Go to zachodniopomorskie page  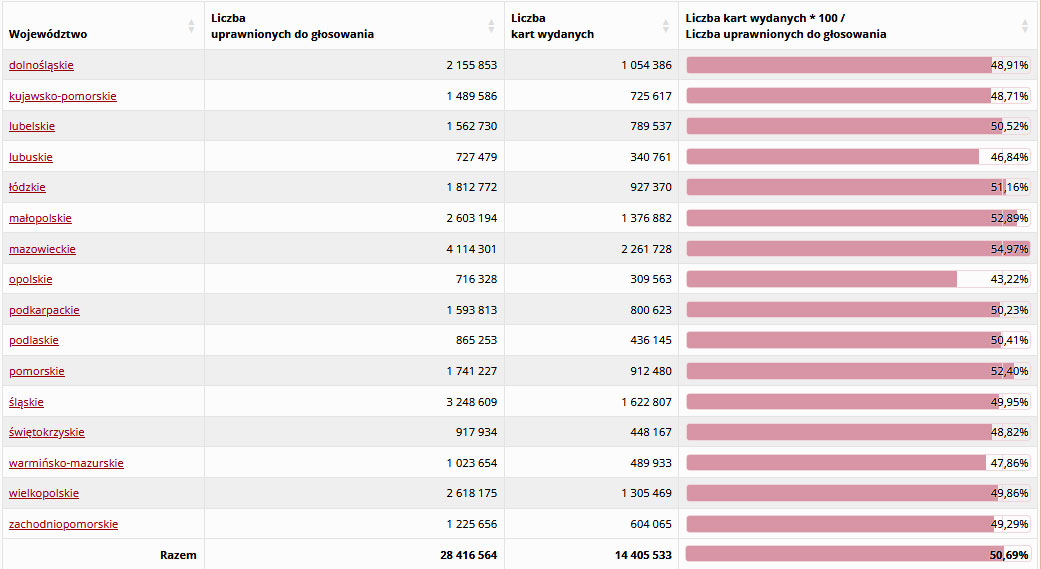click(63, 524)
